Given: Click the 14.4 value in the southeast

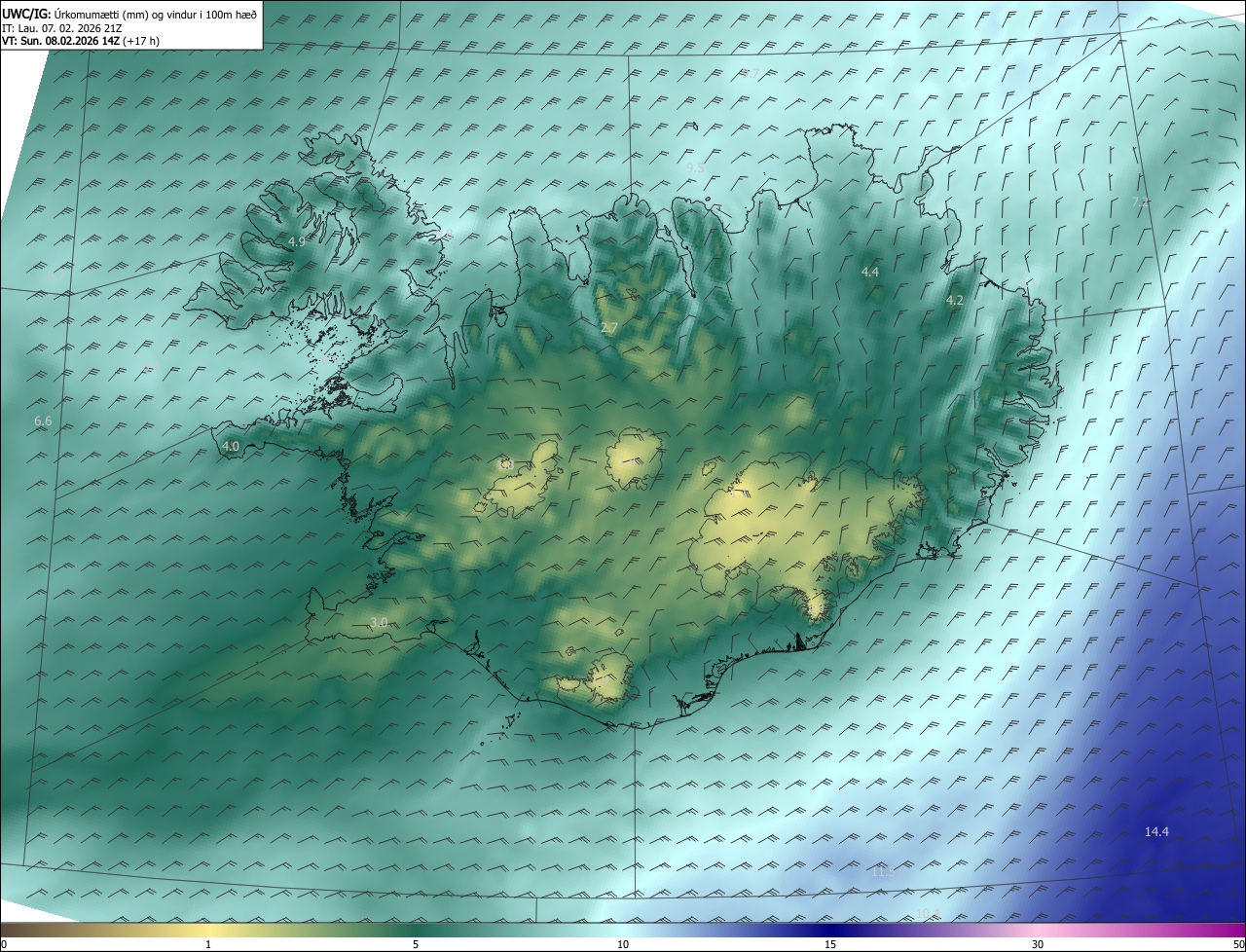Looking at the screenshot, I should 1156,831.
